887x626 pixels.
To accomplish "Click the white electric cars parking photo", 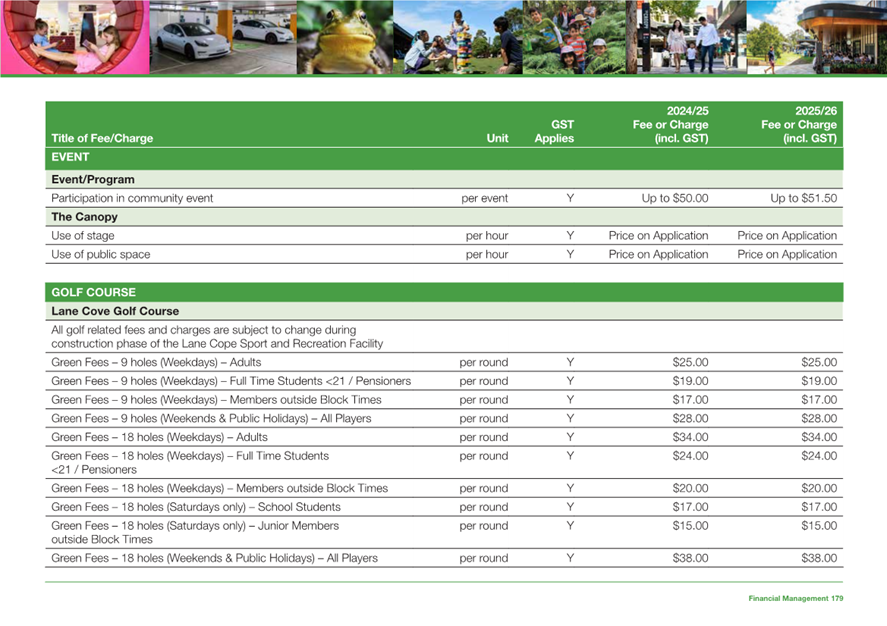I will click(223, 37).
